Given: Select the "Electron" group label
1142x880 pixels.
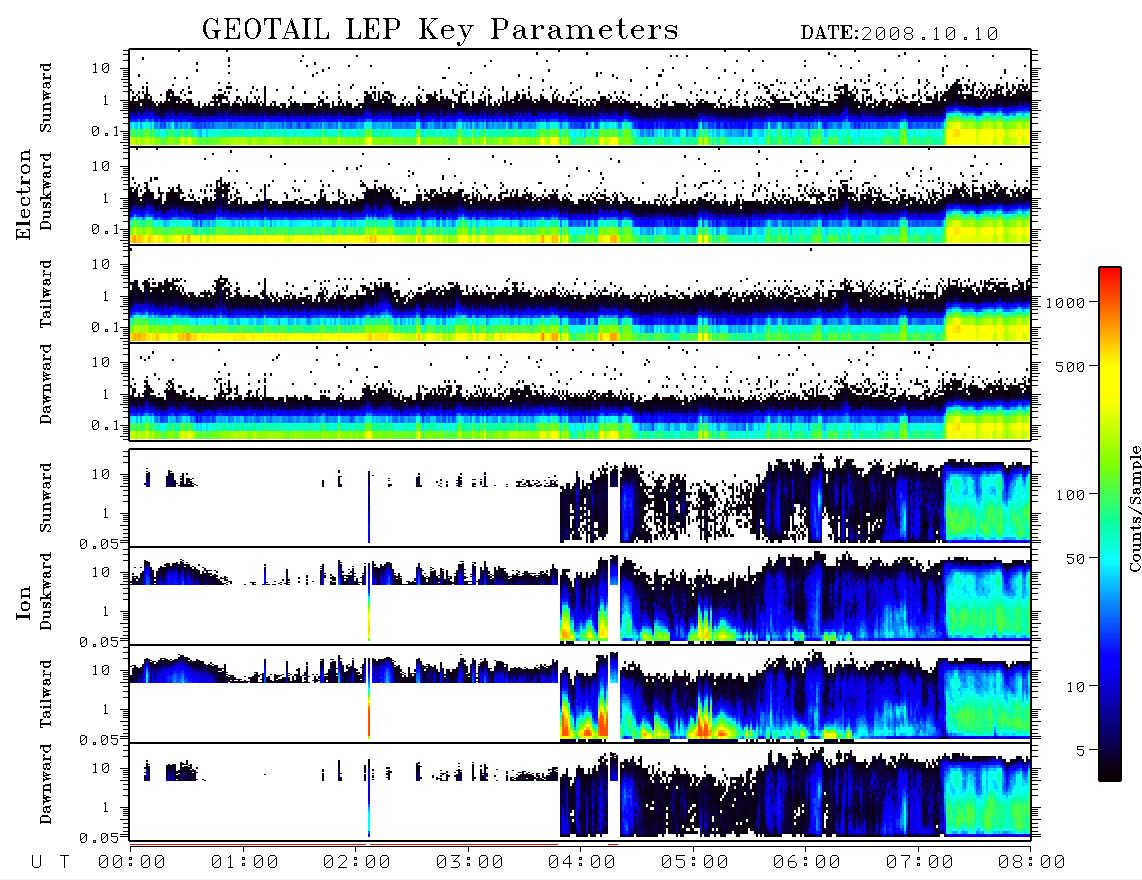Looking at the screenshot, I should 24,195.
